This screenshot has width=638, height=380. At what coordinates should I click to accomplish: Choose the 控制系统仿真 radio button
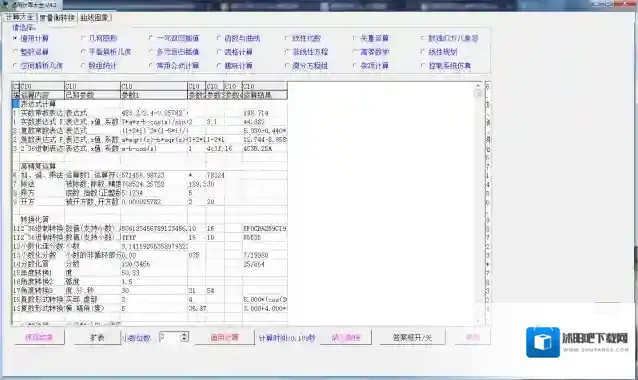pos(446,65)
